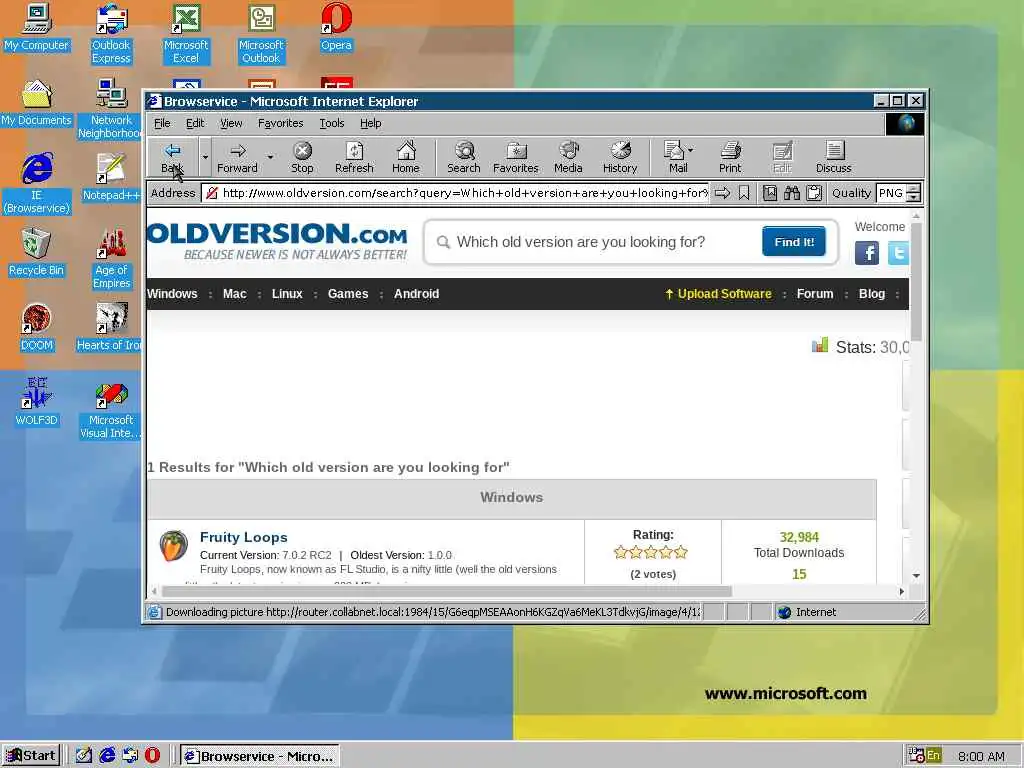1024x768 pixels.
Task: Click the Quality PNG field
Action: pyautogui.click(x=891, y=193)
